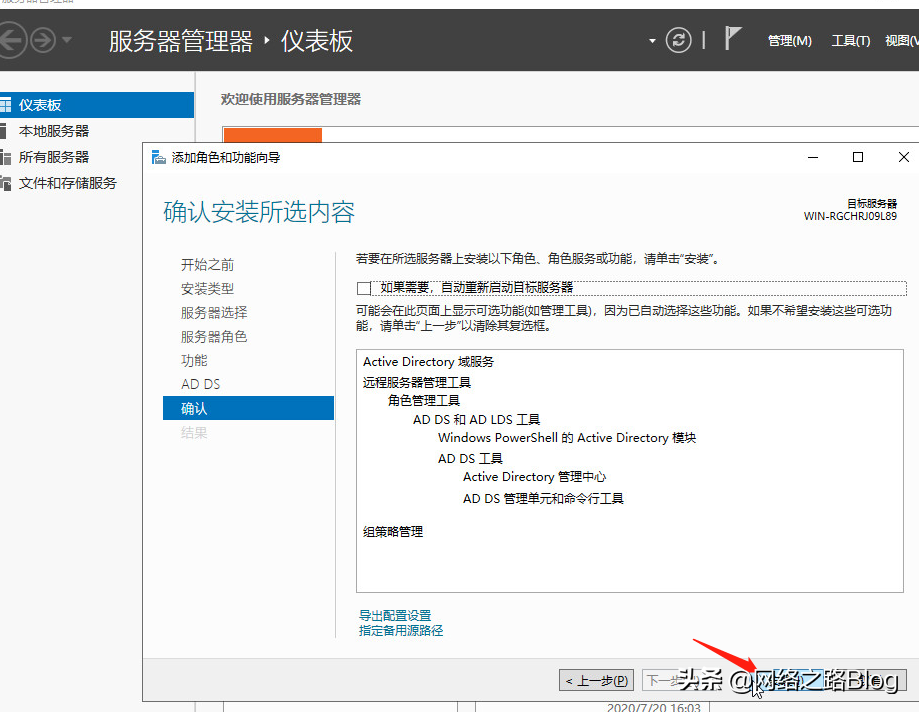Select the 确认 wizard step
The height and width of the screenshot is (712, 919).
(x=249, y=408)
